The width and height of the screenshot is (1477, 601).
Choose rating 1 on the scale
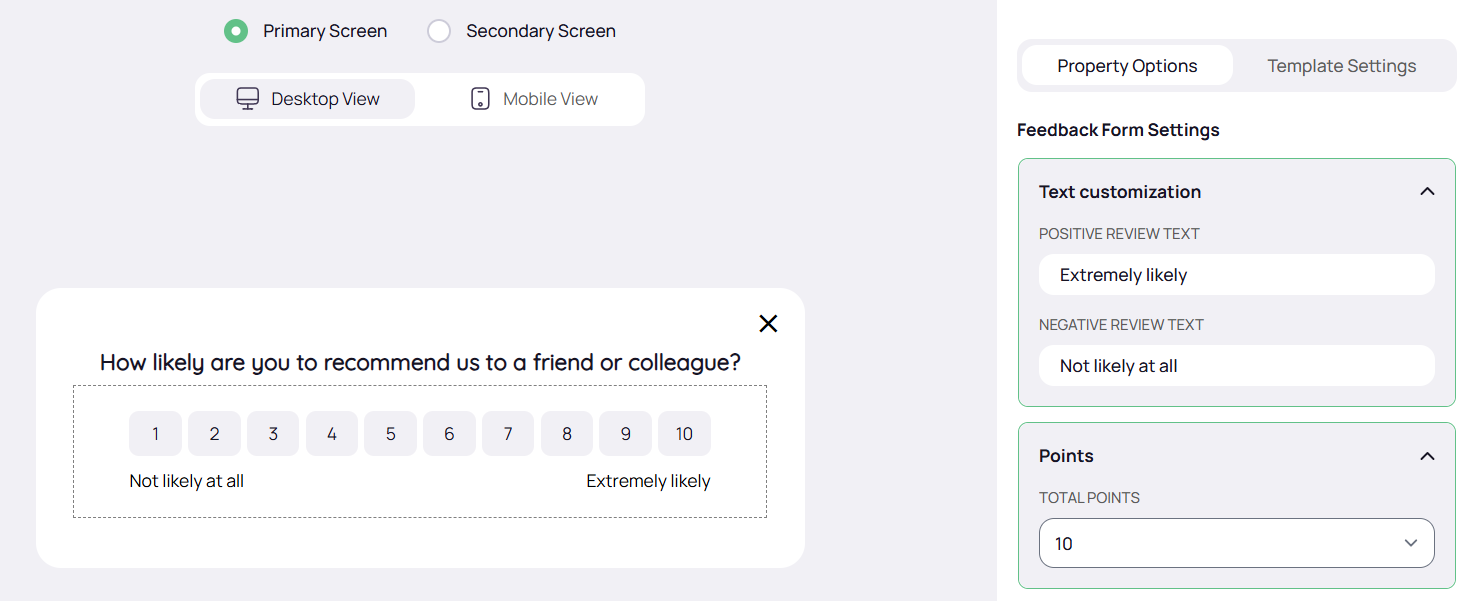(155, 434)
